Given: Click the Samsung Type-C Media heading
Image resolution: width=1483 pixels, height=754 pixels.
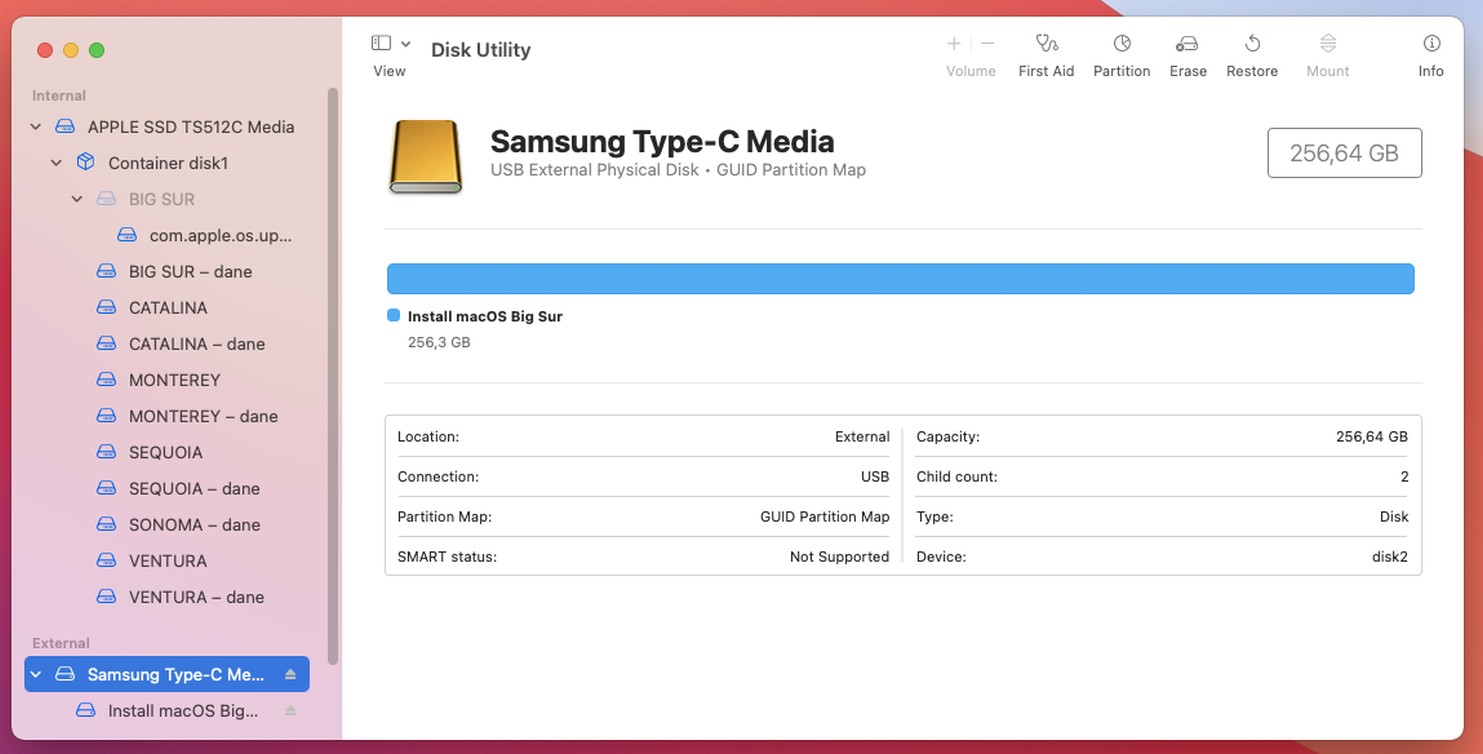Looking at the screenshot, I should tap(662, 141).
